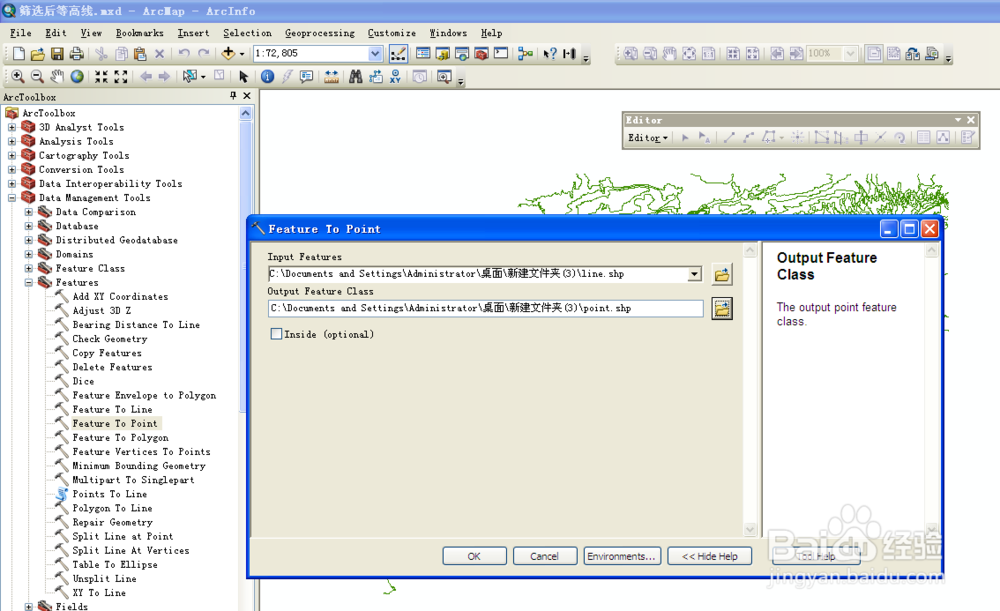This screenshot has height=611, width=1000.
Task: Expand the Conversion Tools toolbox
Action: 11,170
